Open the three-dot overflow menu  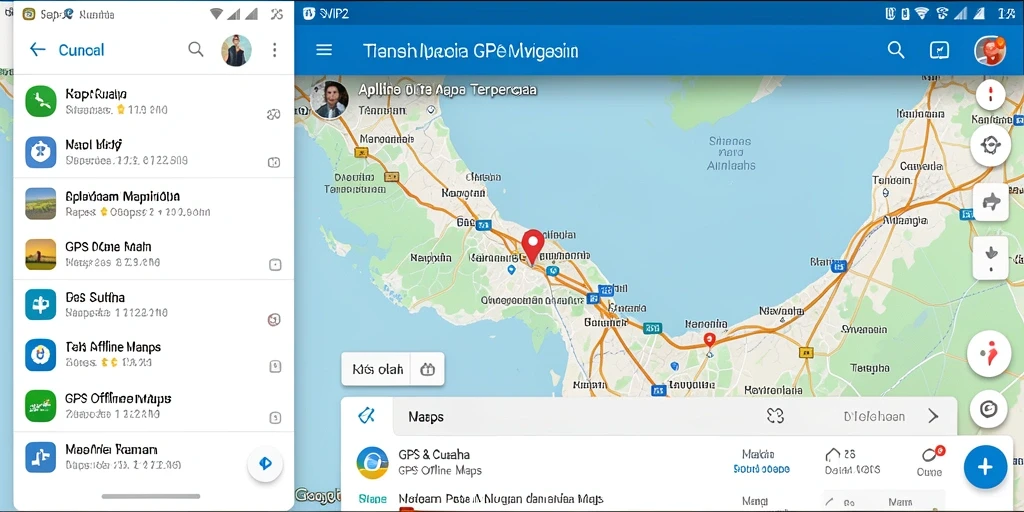[274, 50]
